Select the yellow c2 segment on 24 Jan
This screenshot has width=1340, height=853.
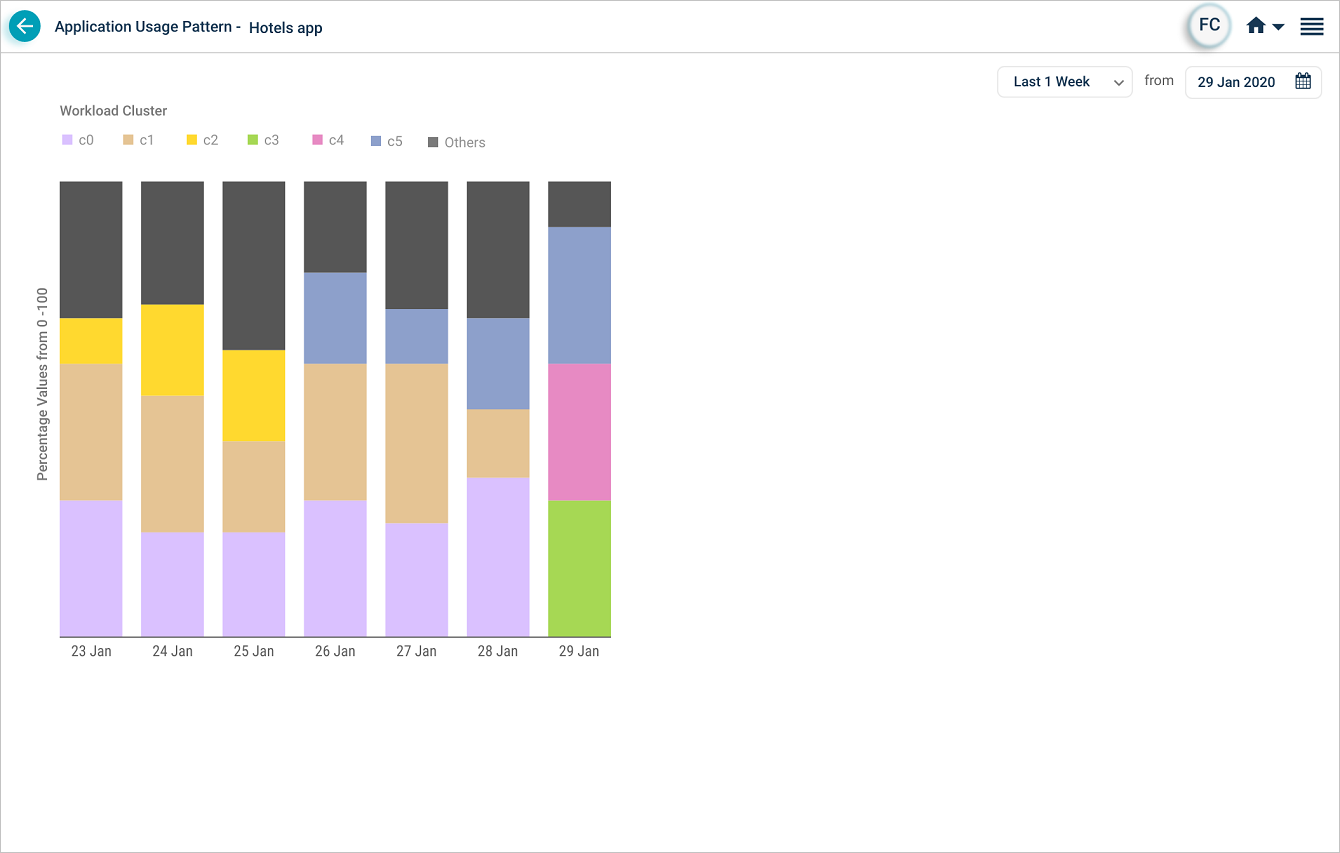click(x=172, y=350)
